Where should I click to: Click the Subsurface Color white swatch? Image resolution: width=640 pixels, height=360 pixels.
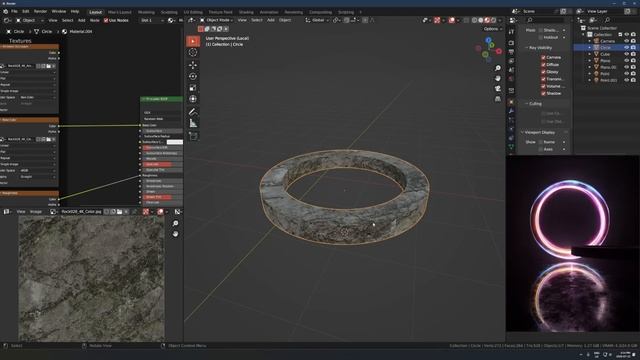175,142
